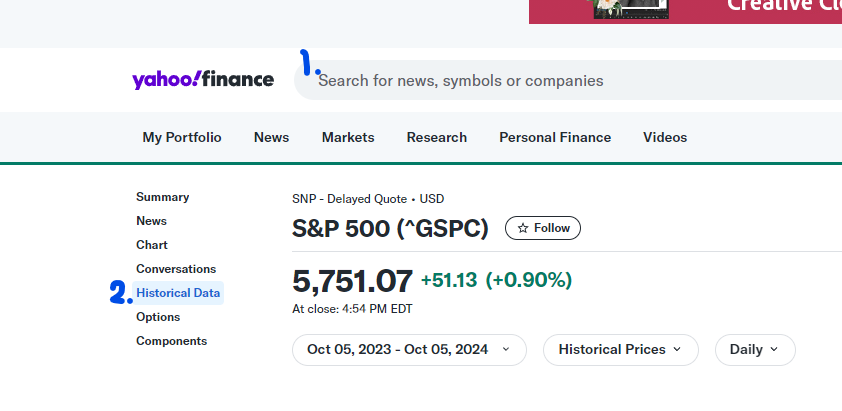
Task: Expand the Daily frequency dropdown
Action: pyautogui.click(x=754, y=350)
